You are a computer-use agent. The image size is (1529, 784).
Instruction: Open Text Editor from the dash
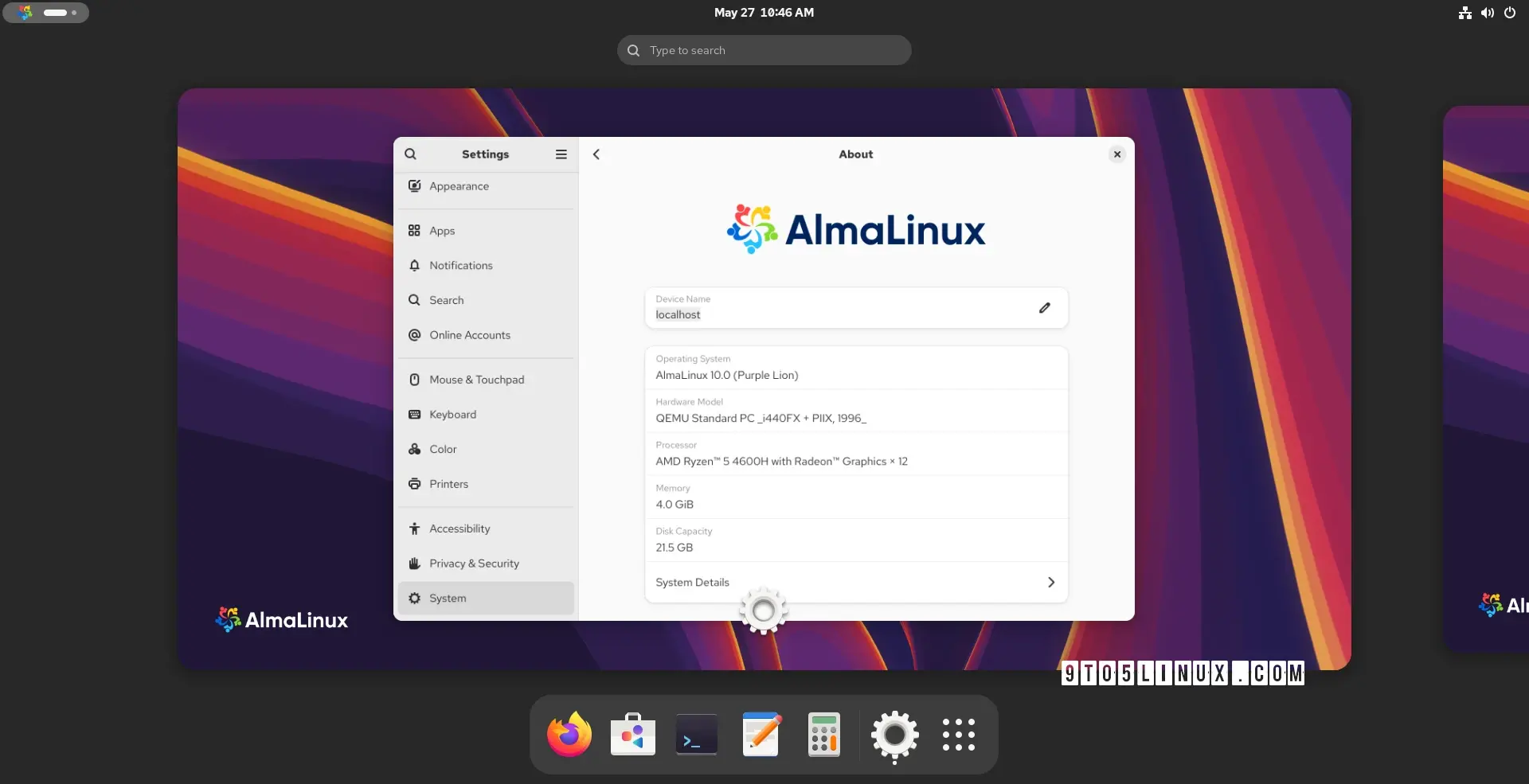point(761,735)
